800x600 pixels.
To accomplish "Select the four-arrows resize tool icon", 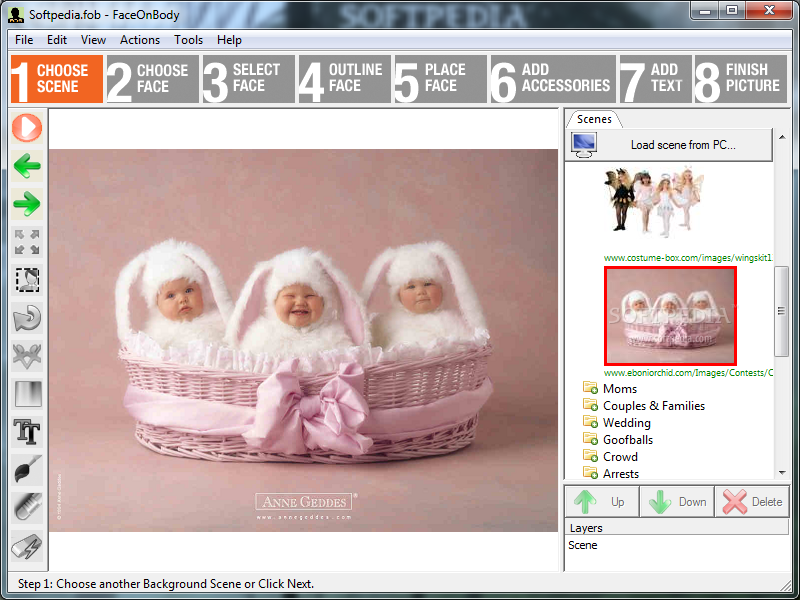I will point(27,242).
